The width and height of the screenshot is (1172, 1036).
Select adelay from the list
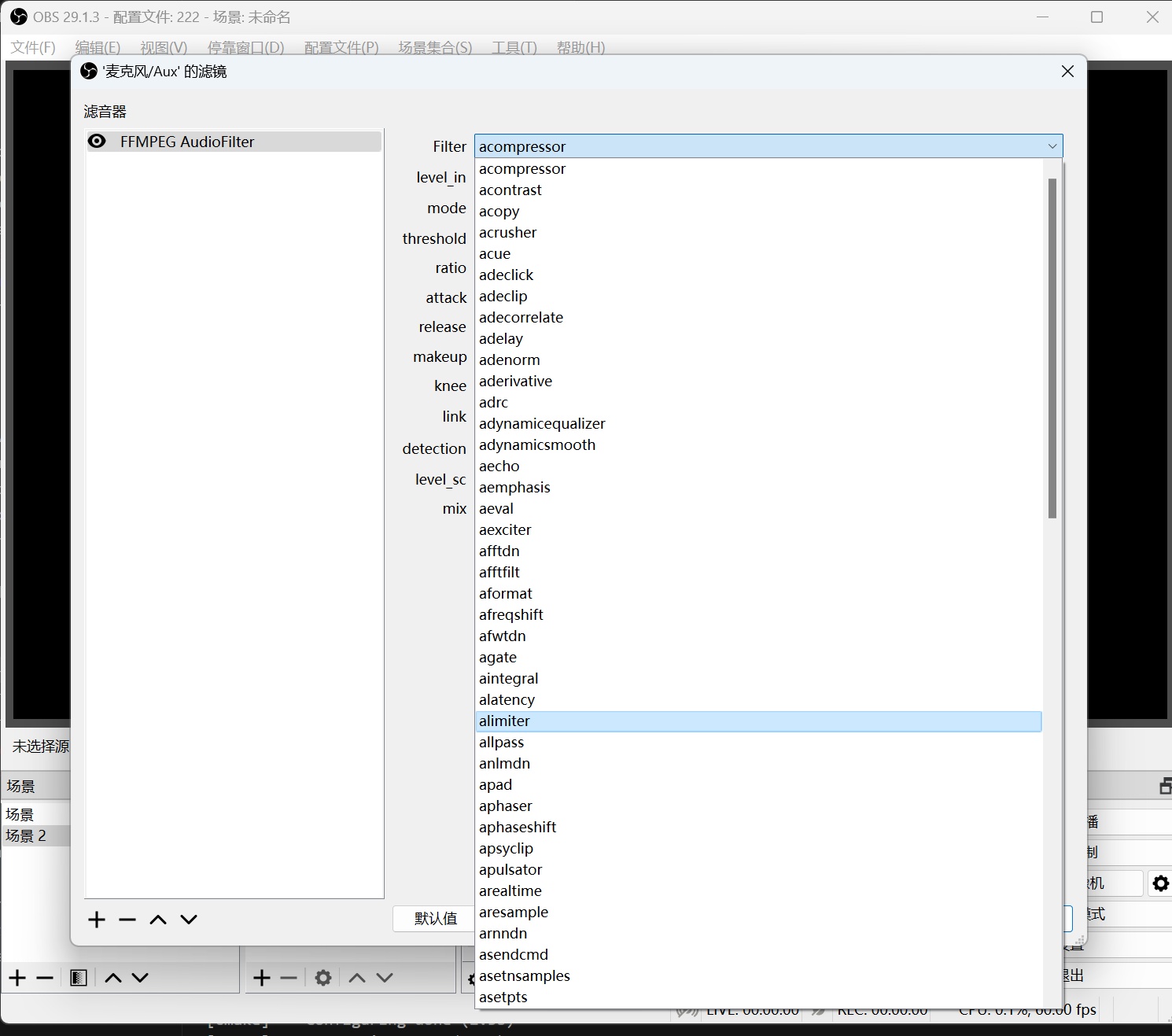pyautogui.click(x=758, y=339)
